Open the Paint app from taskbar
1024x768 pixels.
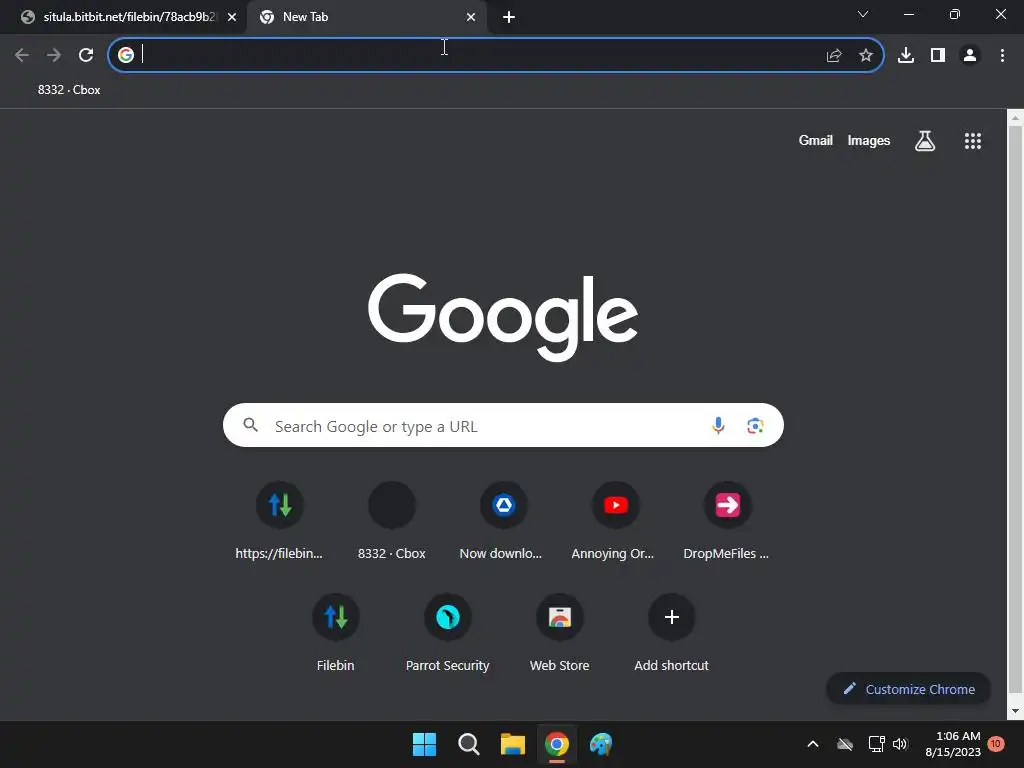click(601, 744)
